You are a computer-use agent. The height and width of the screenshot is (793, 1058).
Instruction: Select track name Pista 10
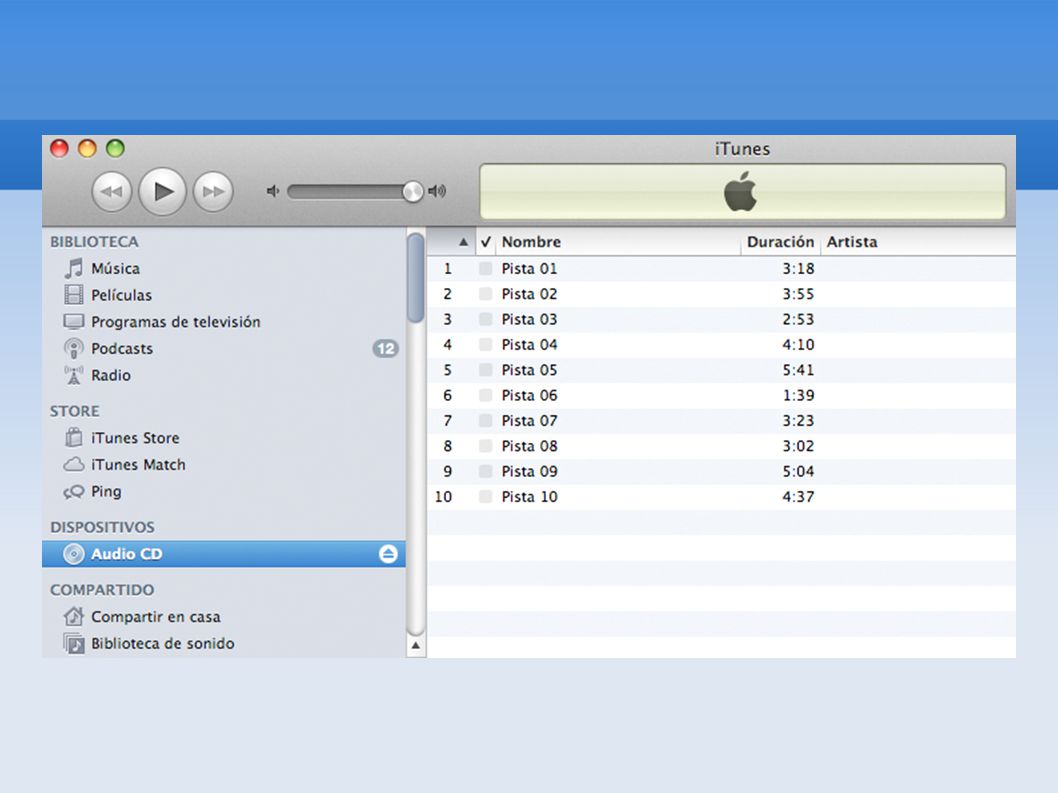tap(529, 497)
